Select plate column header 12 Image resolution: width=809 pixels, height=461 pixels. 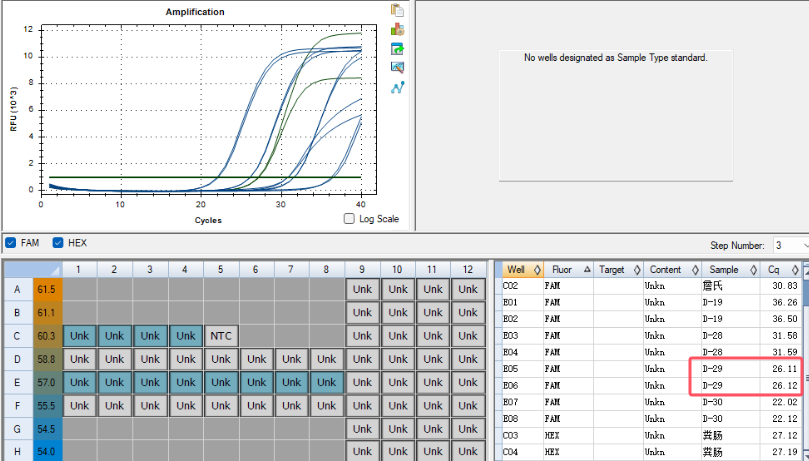click(468, 269)
